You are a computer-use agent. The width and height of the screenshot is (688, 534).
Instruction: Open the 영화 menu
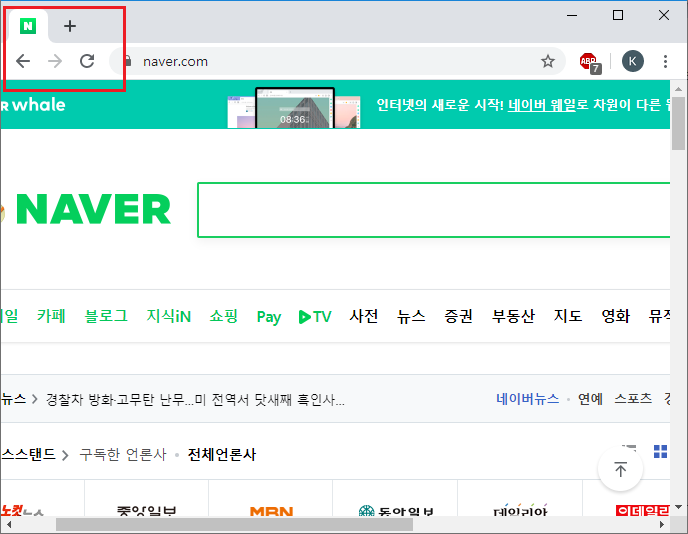[616, 316]
